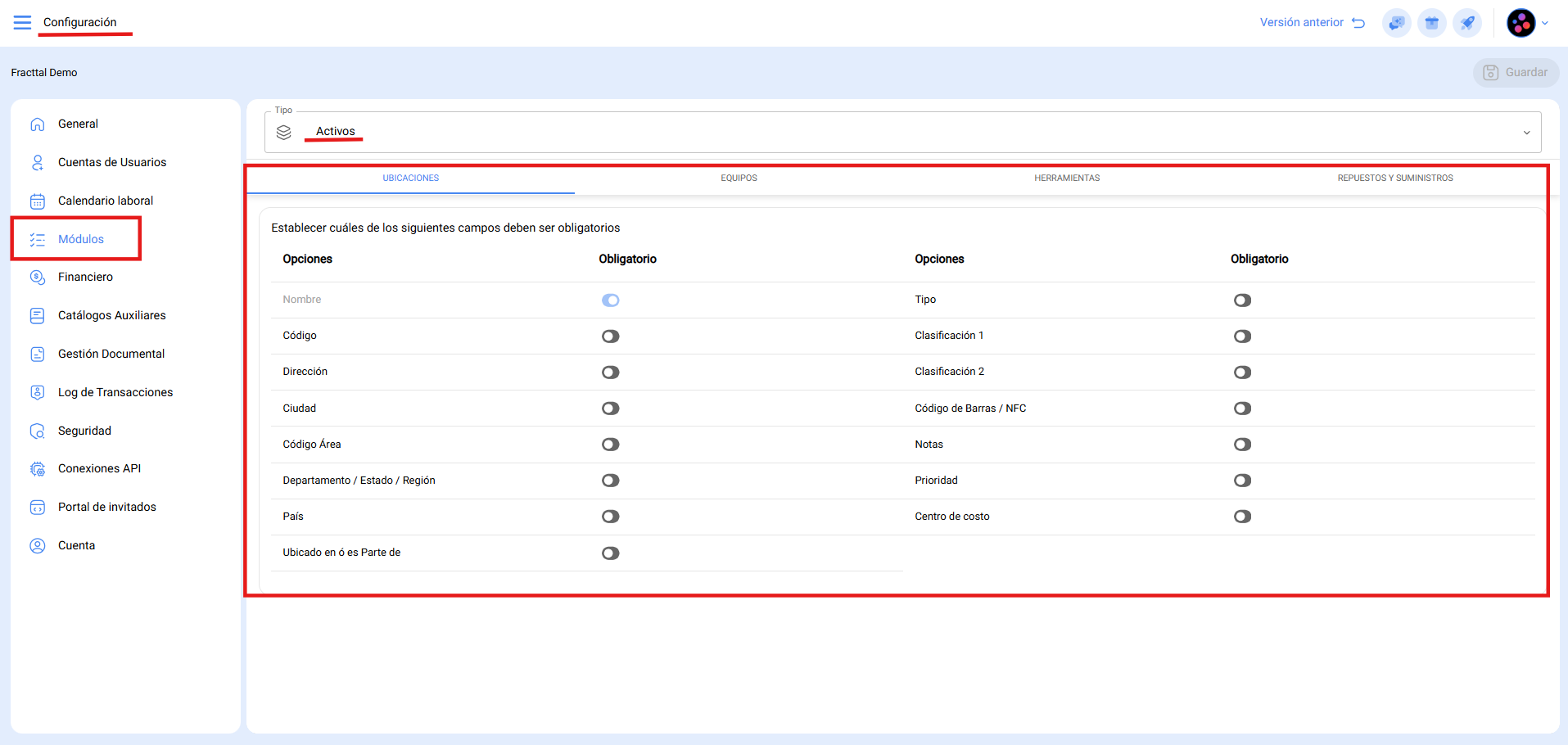Screen dimensions: 1568x745
Task: Click the Calendario laboral calendar icon
Action: click(38, 201)
